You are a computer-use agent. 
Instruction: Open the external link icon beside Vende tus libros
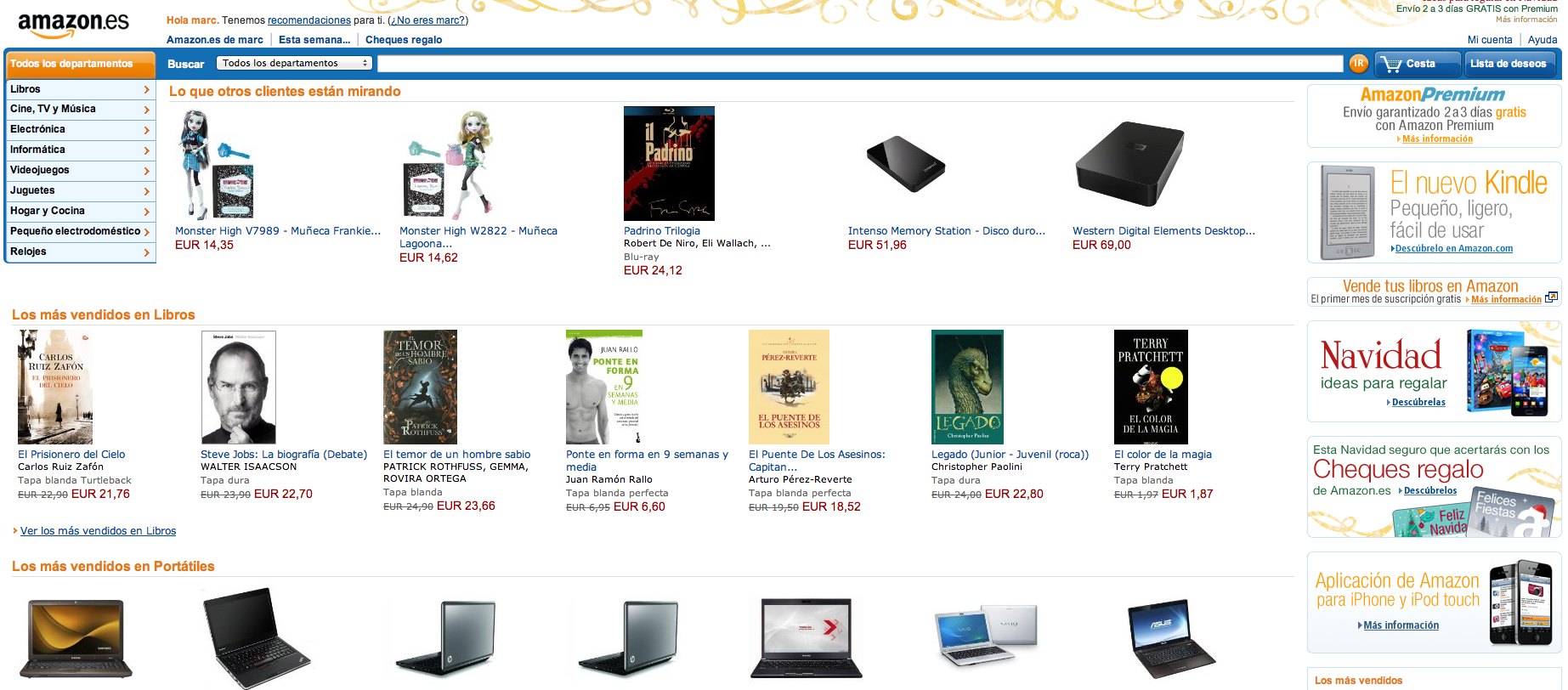coord(1551,297)
